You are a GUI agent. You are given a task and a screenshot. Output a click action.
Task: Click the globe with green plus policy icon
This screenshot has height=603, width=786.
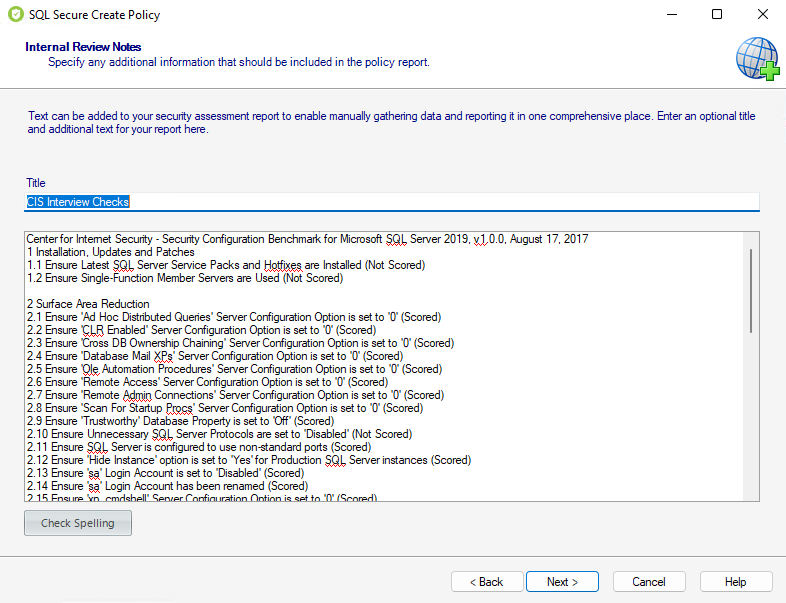tap(757, 57)
